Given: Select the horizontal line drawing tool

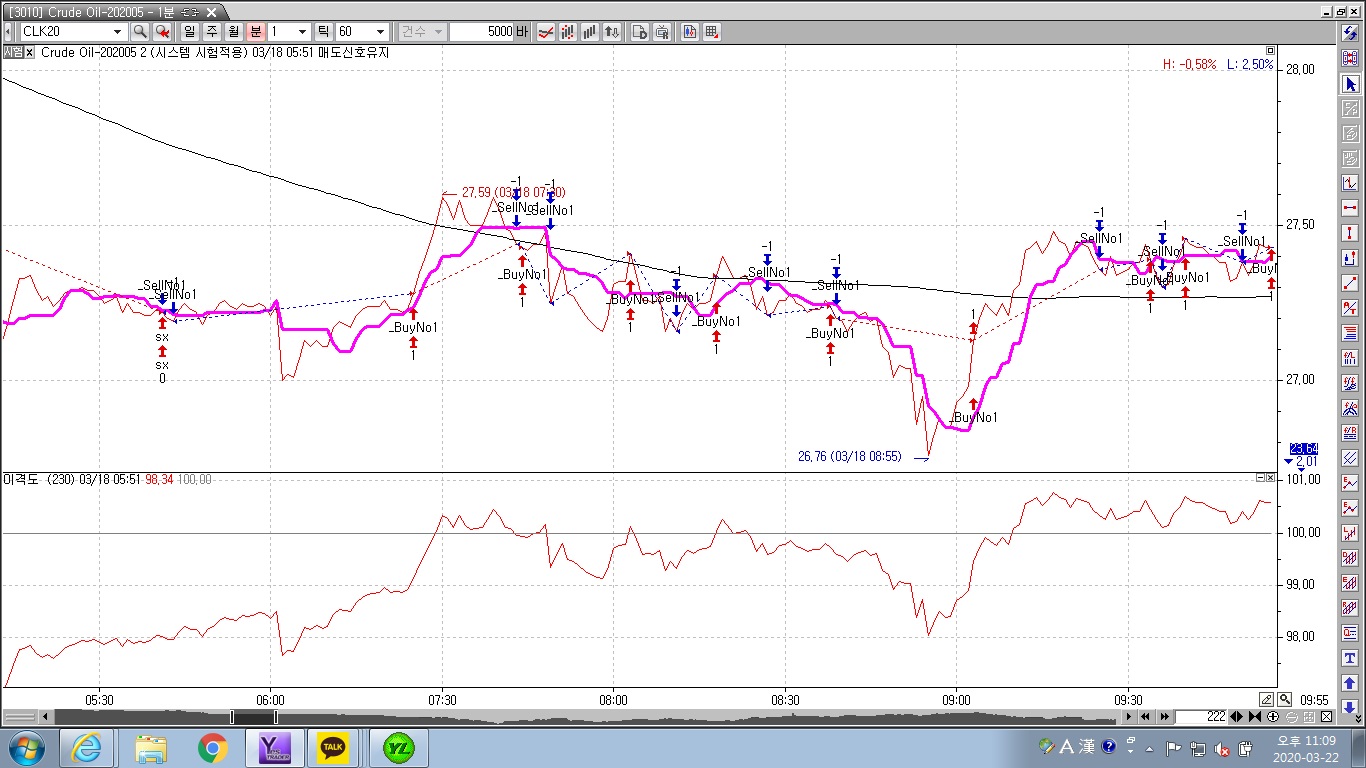Looking at the screenshot, I should [1350, 208].
